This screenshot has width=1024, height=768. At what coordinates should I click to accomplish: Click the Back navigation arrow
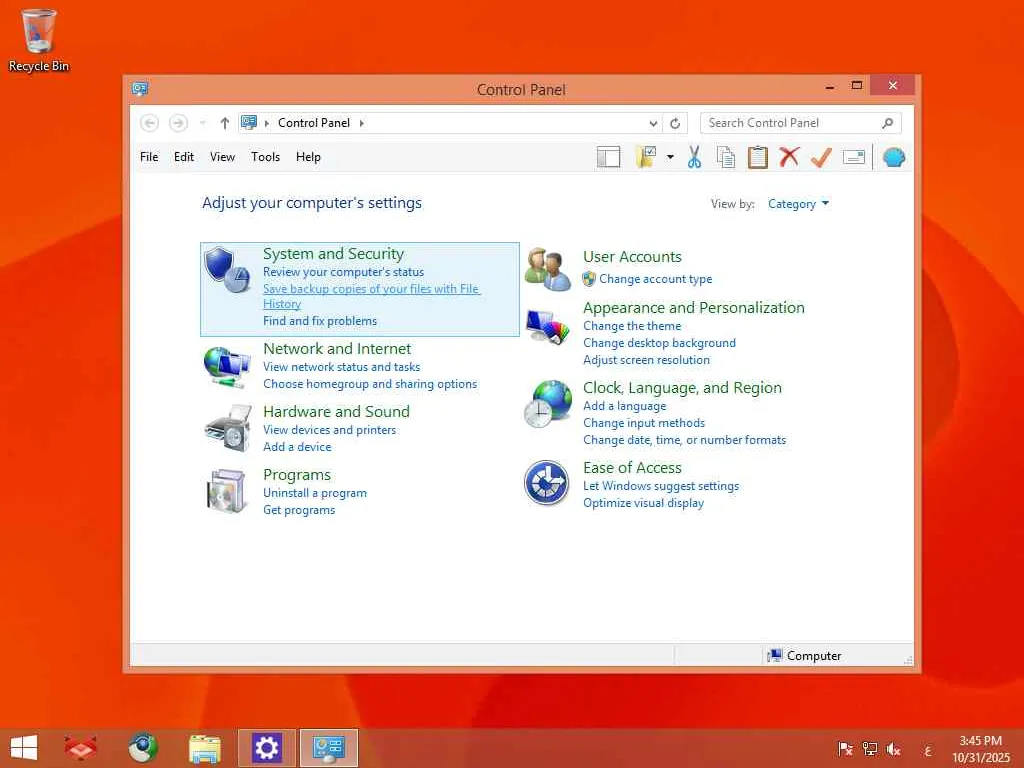[x=150, y=123]
